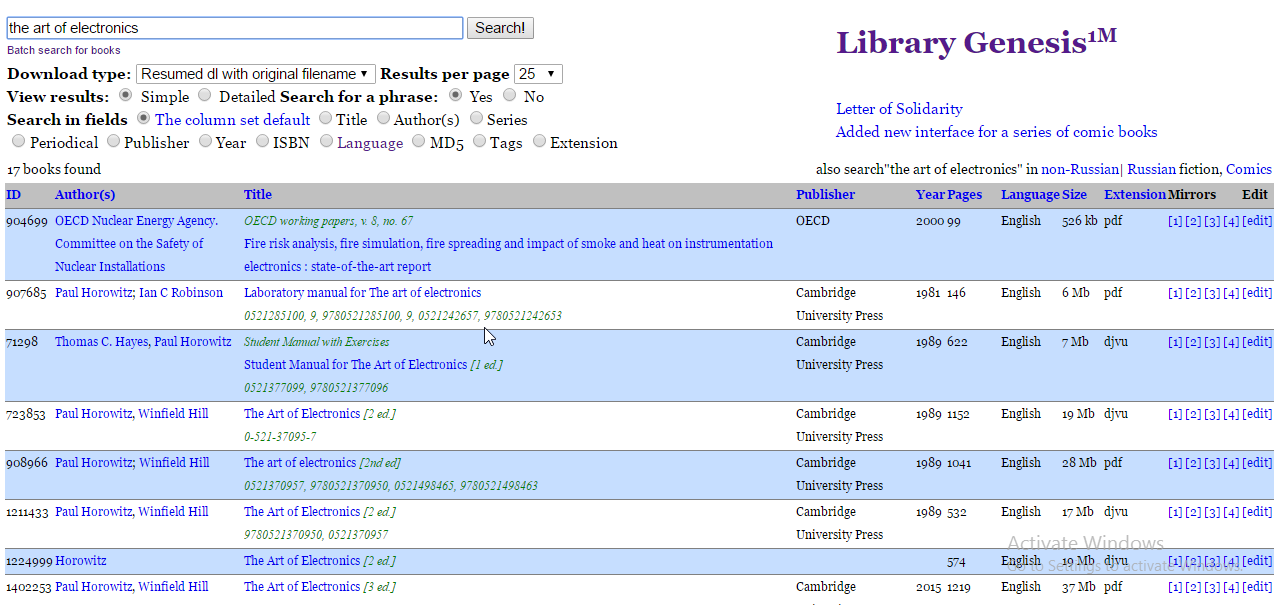Search in non-Russian fiction link
The image size is (1283, 605).
1079,170
